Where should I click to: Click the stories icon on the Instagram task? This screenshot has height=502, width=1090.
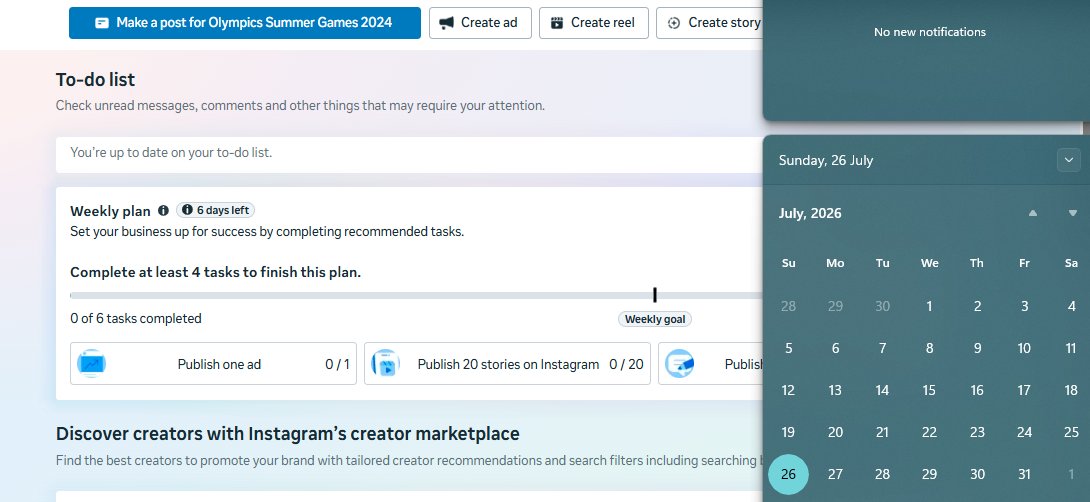click(385, 364)
